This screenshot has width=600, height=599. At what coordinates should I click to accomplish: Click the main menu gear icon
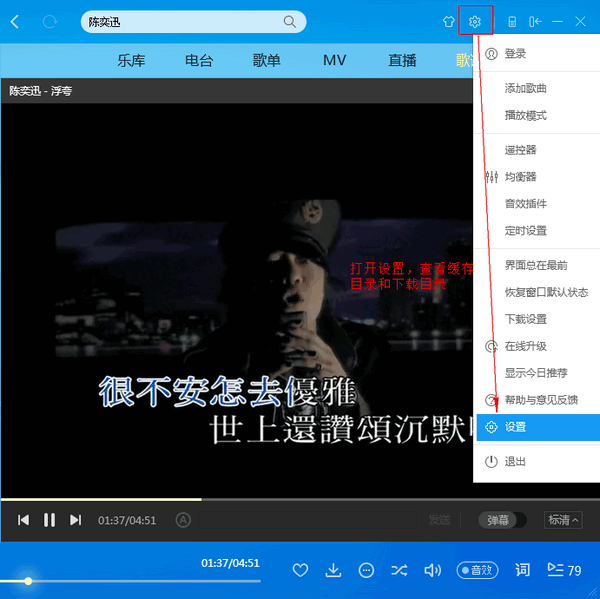tap(475, 21)
